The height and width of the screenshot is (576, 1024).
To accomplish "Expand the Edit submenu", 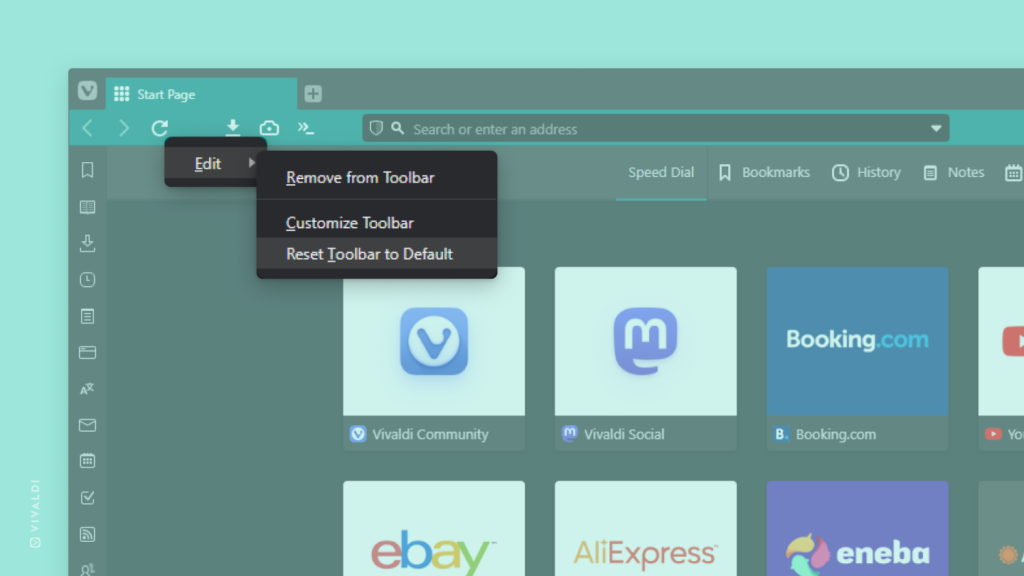I will tap(216, 163).
